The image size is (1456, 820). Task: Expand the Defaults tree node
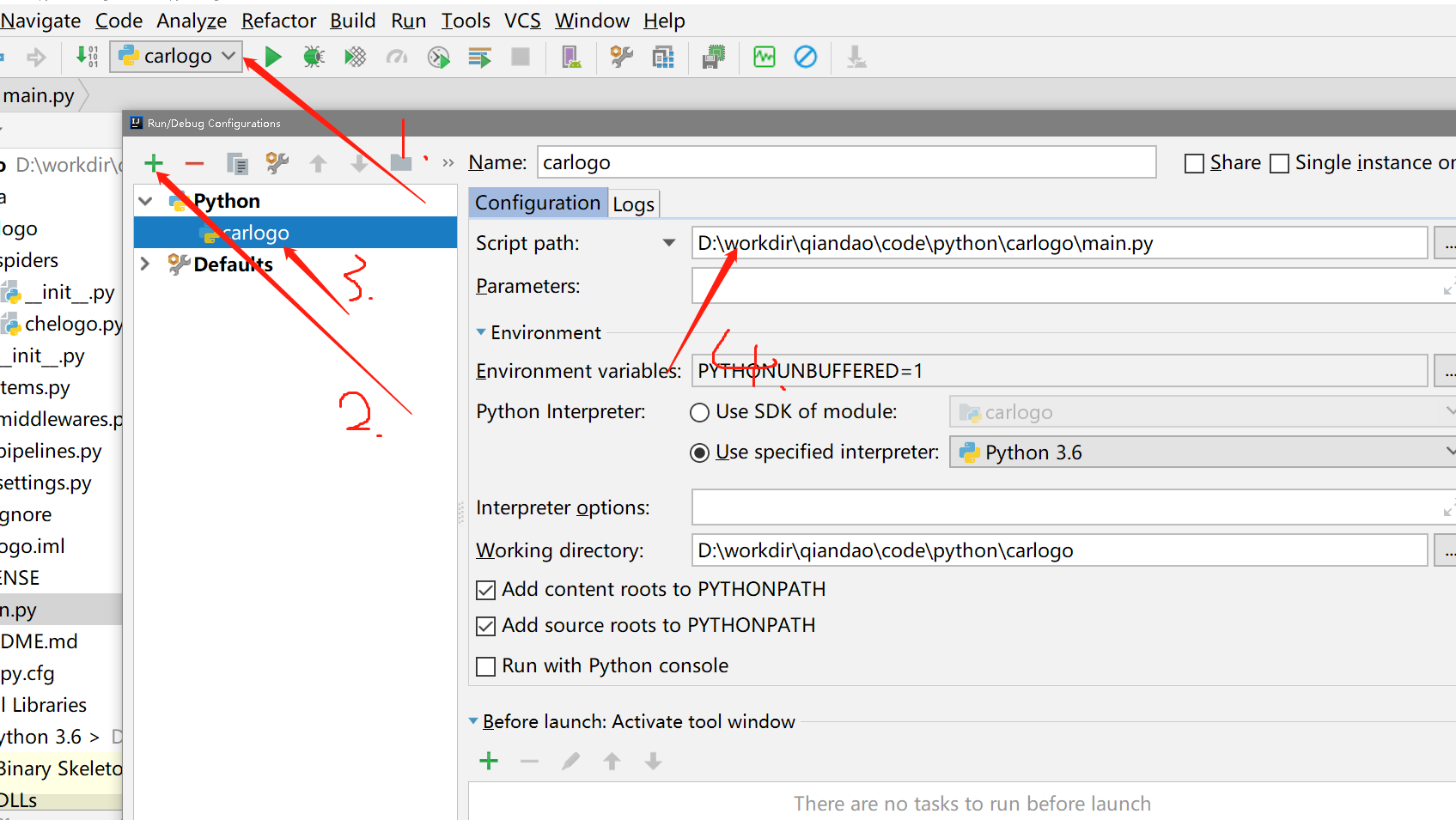click(x=146, y=264)
